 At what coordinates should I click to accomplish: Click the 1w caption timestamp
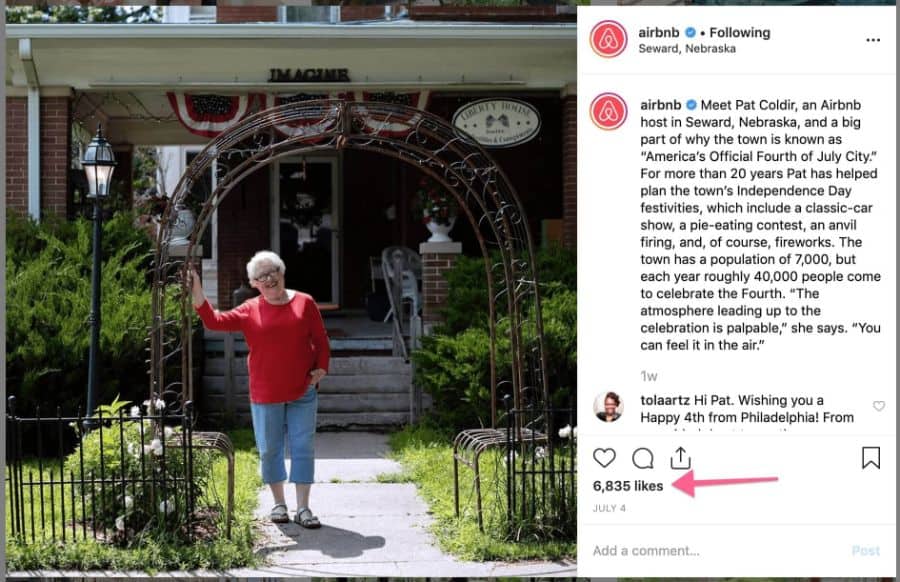[x=649, y=376]
